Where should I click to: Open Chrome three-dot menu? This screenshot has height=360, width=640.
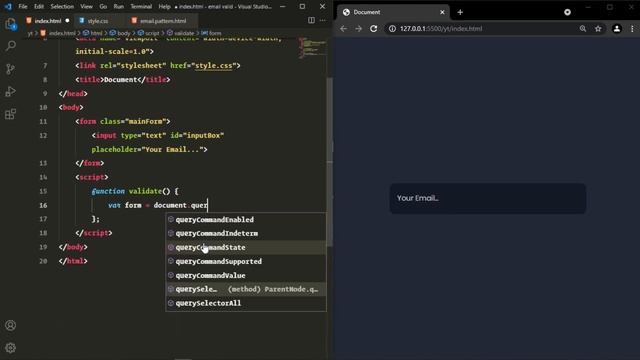[x=632, y=29]
